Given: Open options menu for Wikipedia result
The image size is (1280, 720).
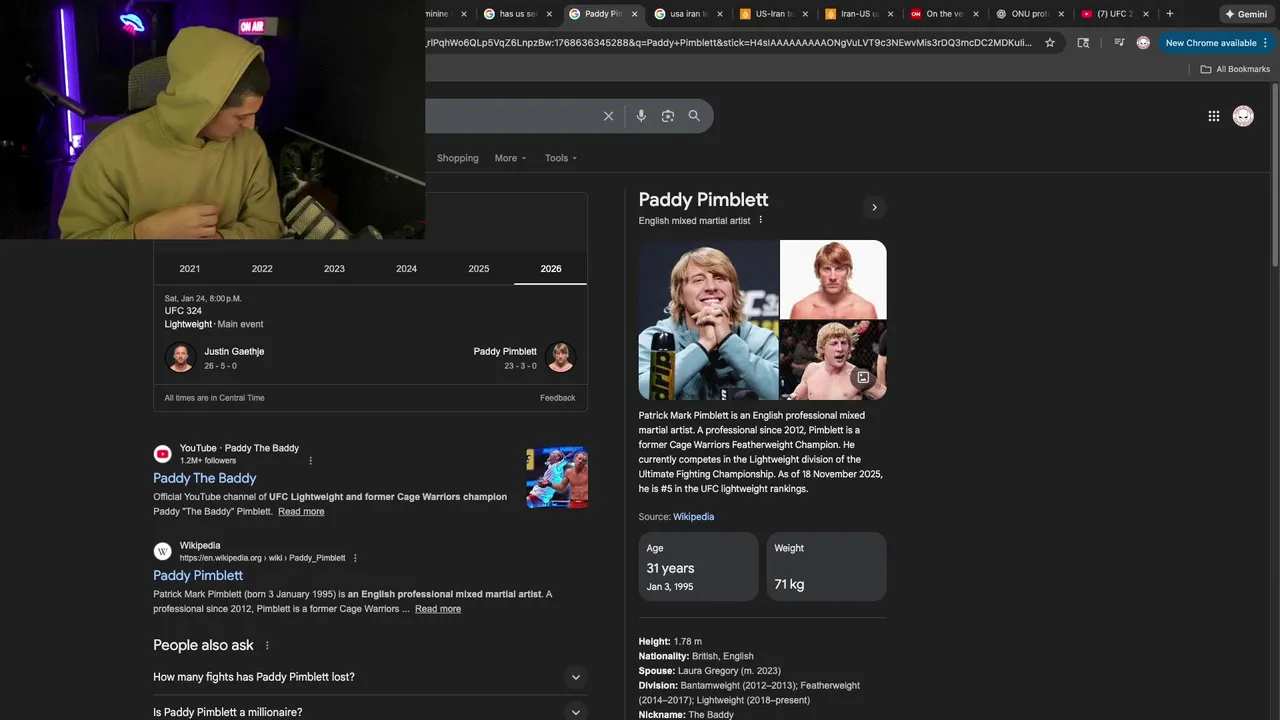Looking at the screenshot, I should coord(355,558).
